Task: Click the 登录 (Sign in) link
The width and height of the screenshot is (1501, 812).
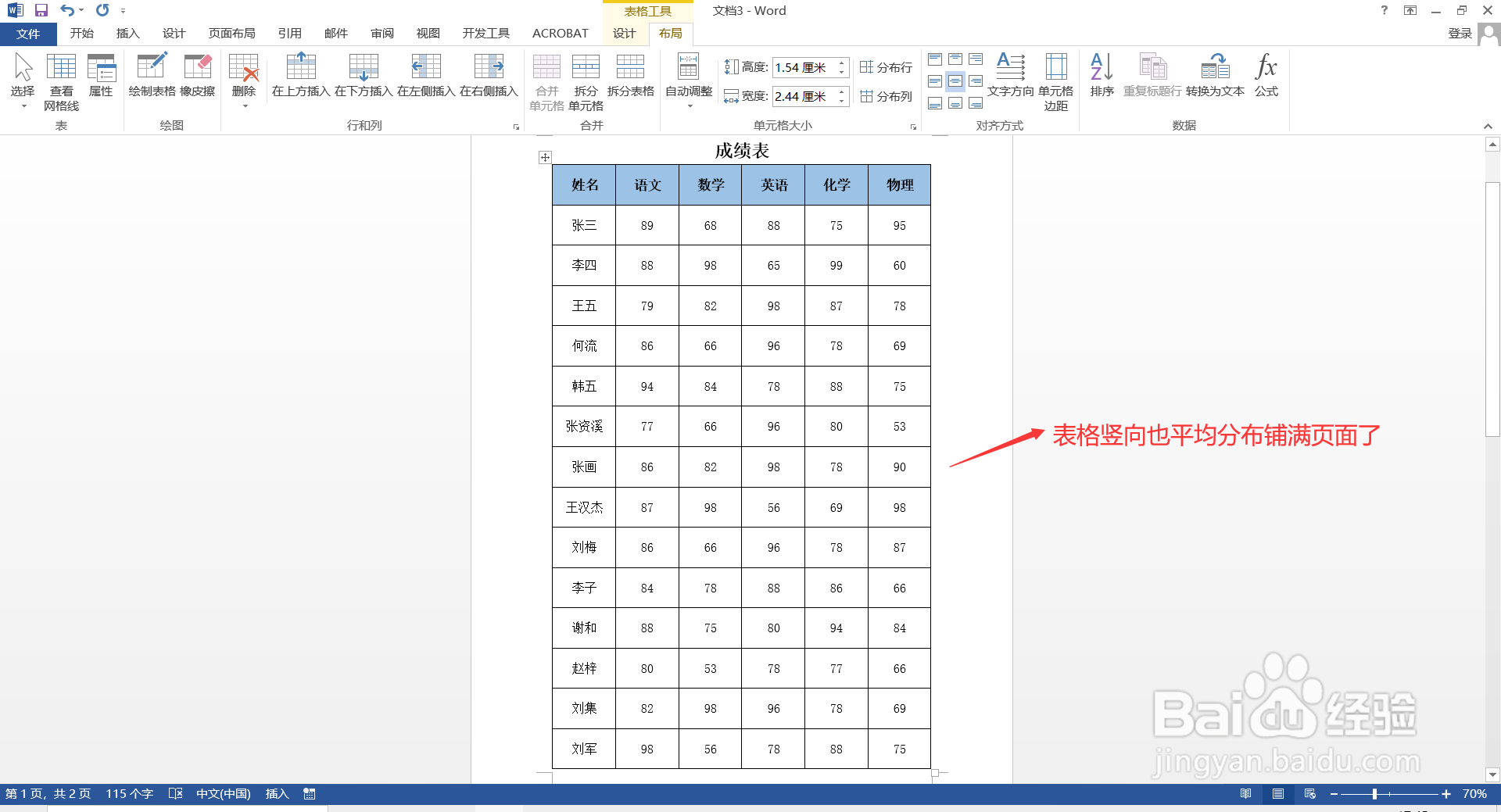Action: pos(1460,34)
